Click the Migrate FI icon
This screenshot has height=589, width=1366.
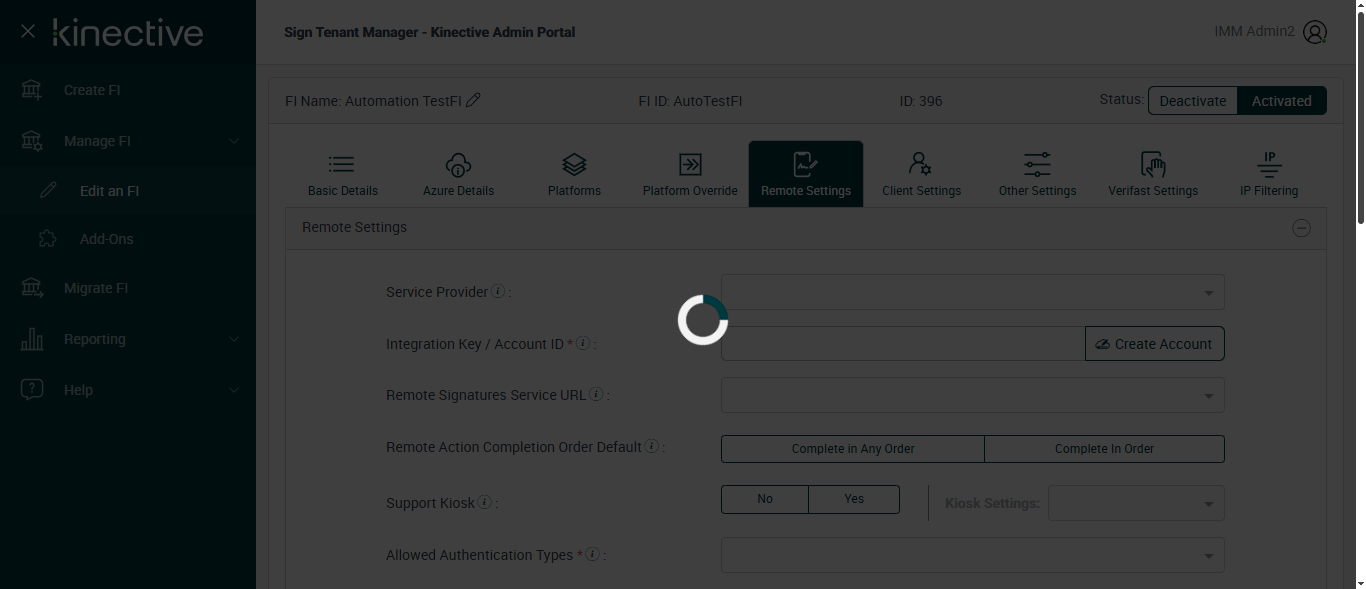32,288
